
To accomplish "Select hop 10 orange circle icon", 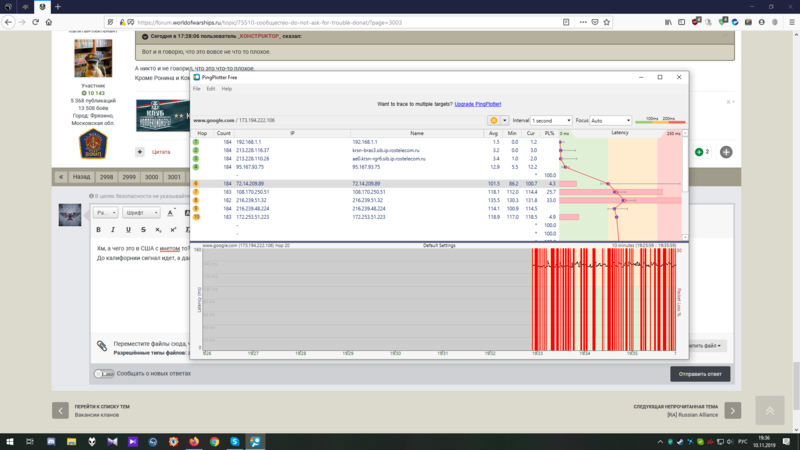I will (196, 217).
